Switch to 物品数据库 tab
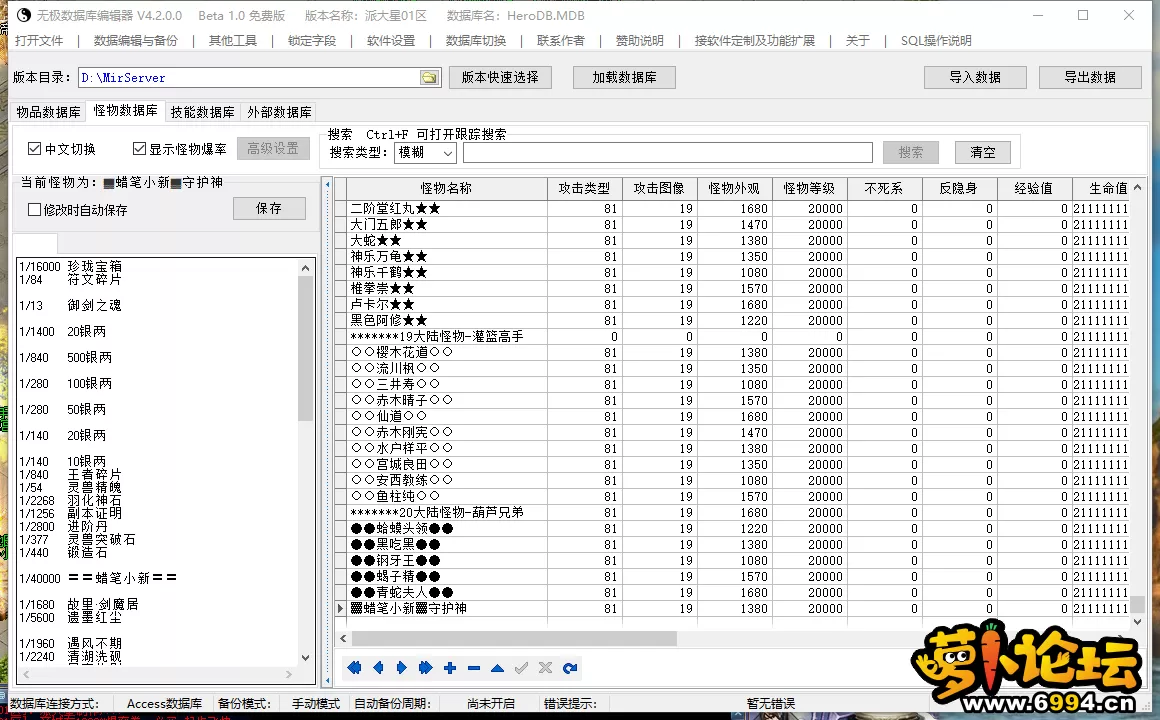The height and width of the screenshot is (720, 1160). (48, 112)
